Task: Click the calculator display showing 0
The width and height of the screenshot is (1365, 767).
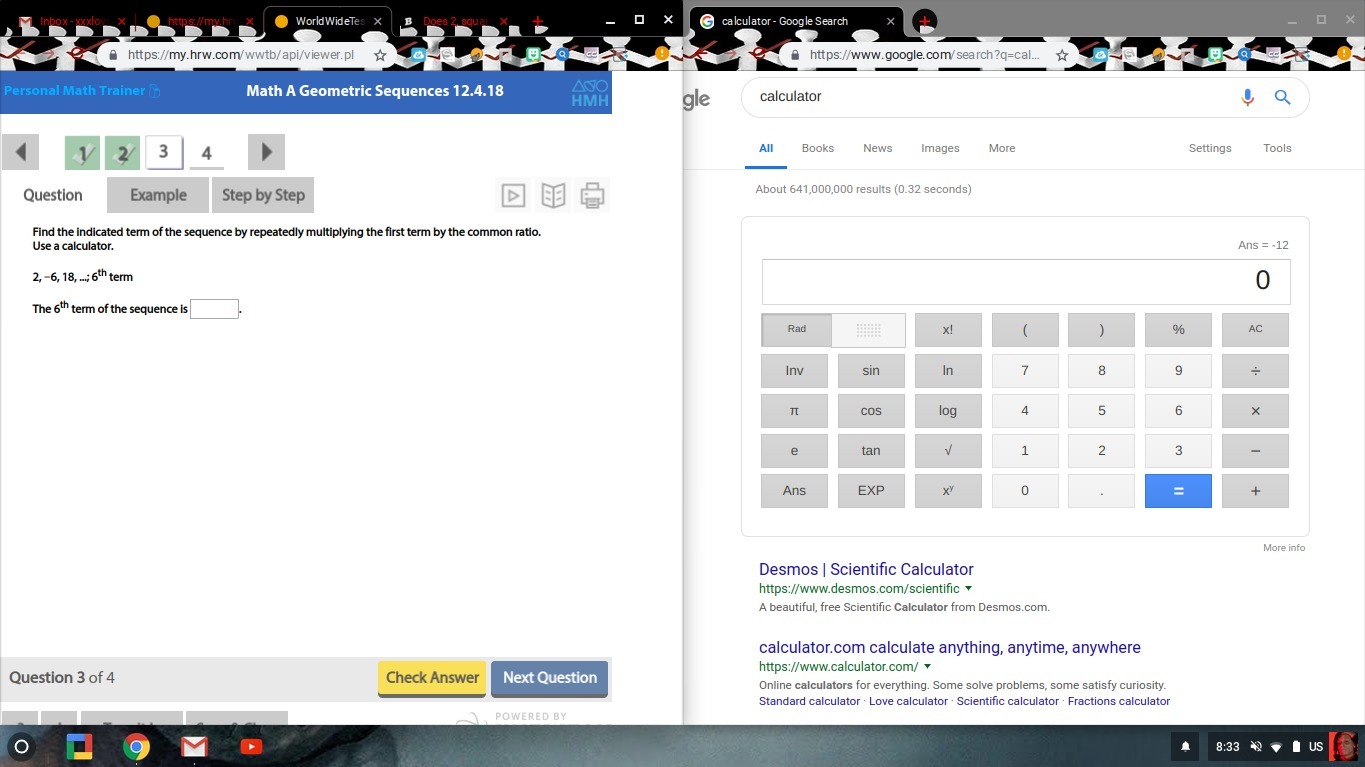Action: [1026, 281]
